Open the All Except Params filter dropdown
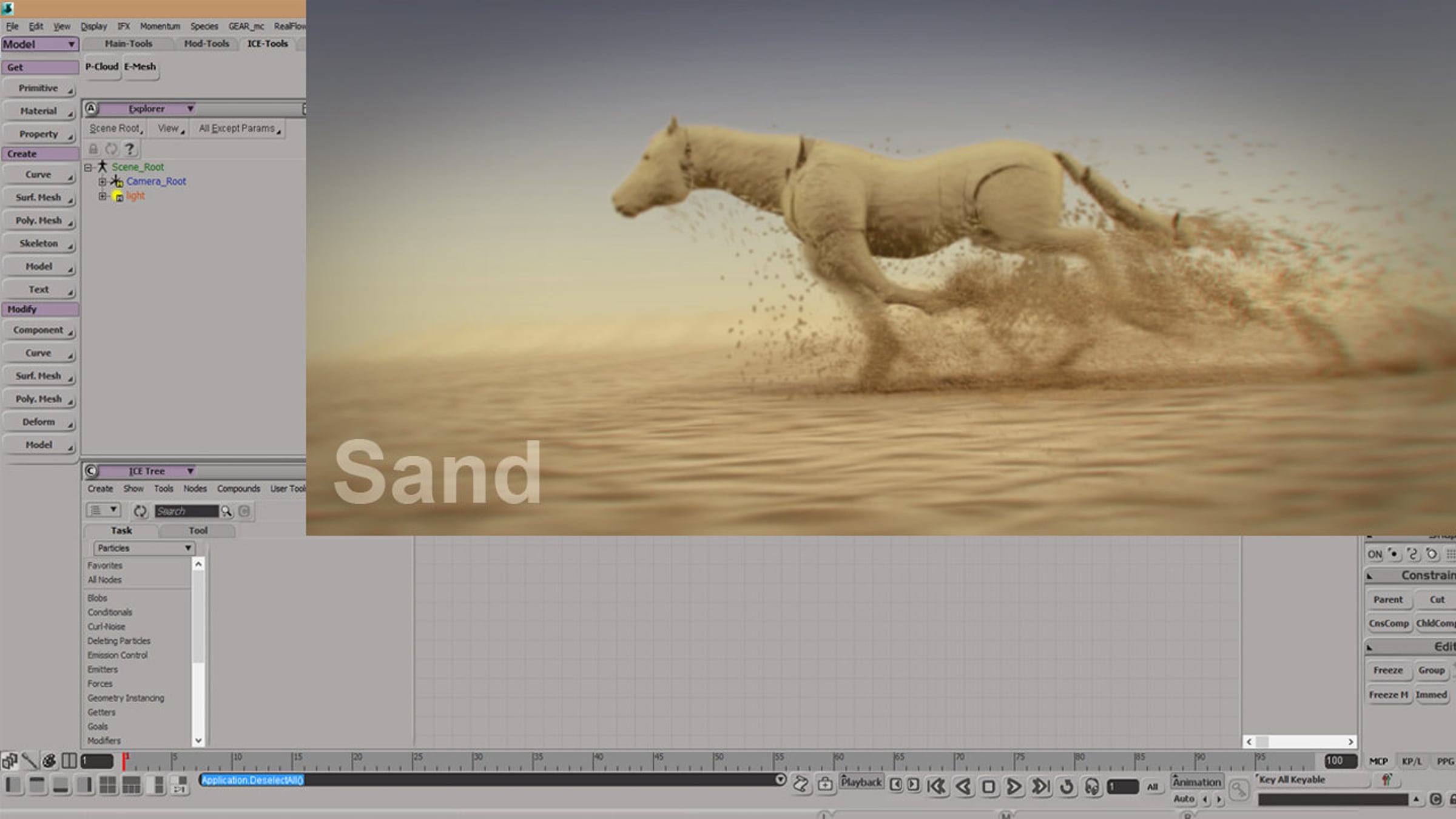 [x=239, y=129]
